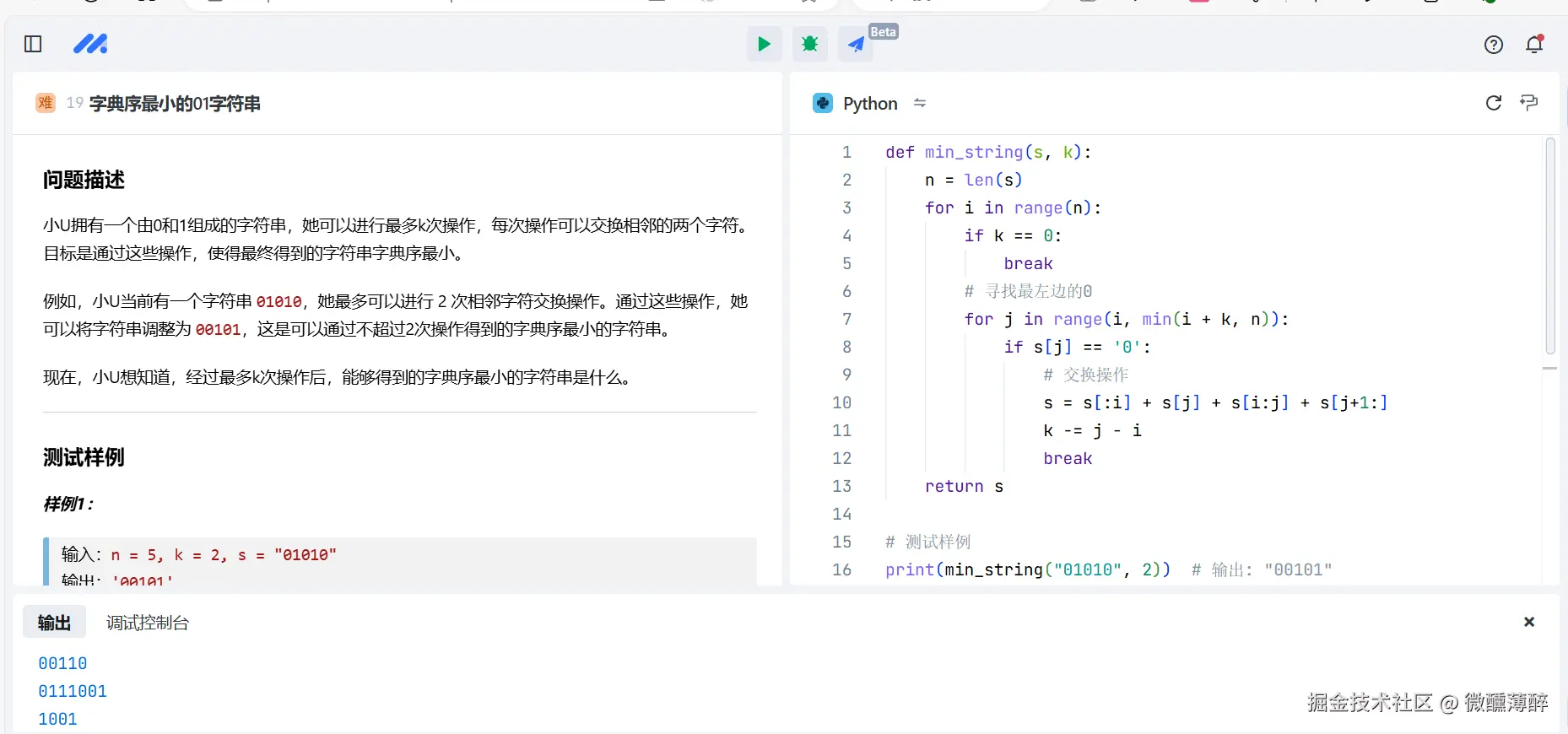Click red example string 01010 in description
The image size is (1568, 734).
pos(278,302)
